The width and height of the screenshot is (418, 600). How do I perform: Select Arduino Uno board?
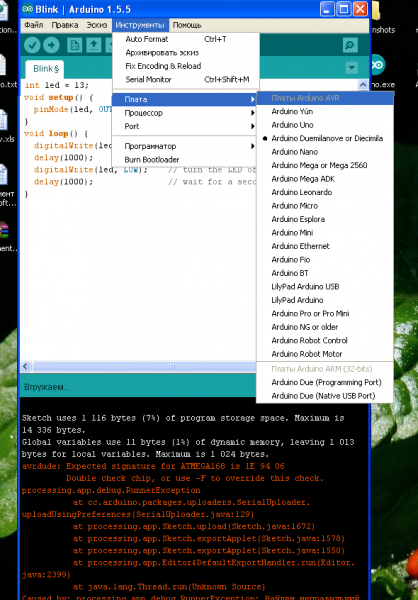[325, 125]
